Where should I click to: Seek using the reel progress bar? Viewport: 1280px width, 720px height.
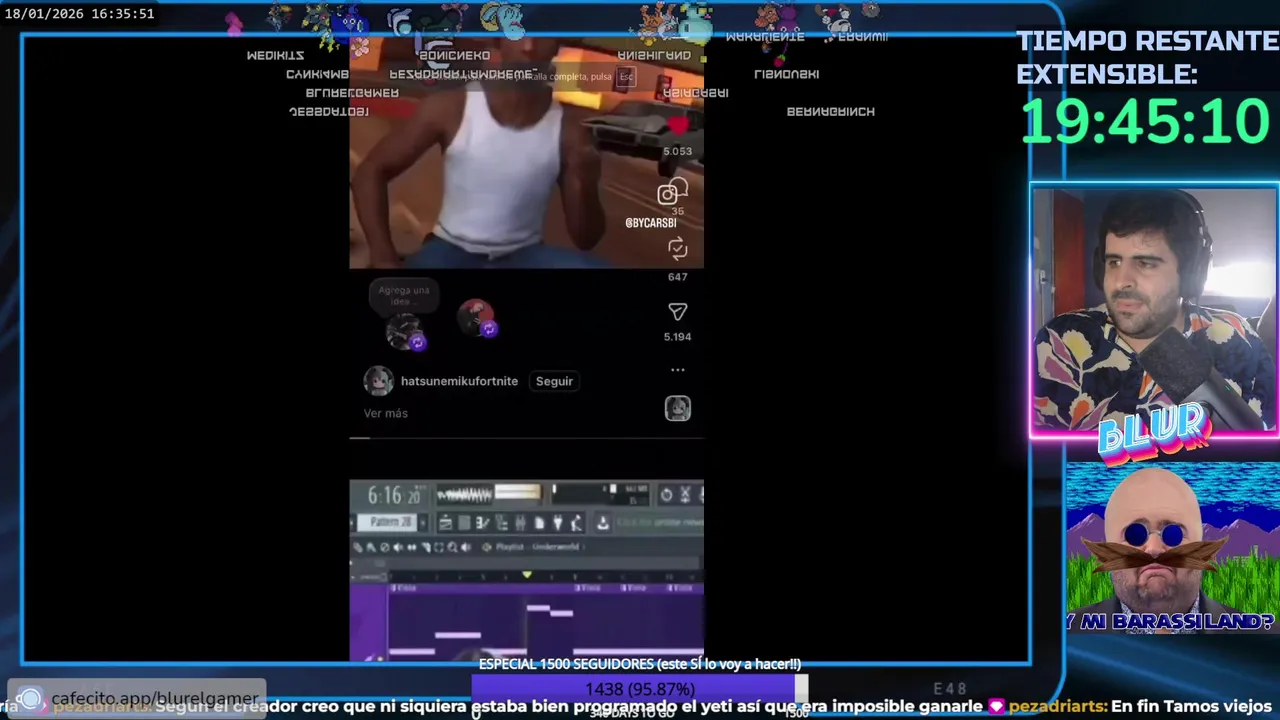point(526,438)
